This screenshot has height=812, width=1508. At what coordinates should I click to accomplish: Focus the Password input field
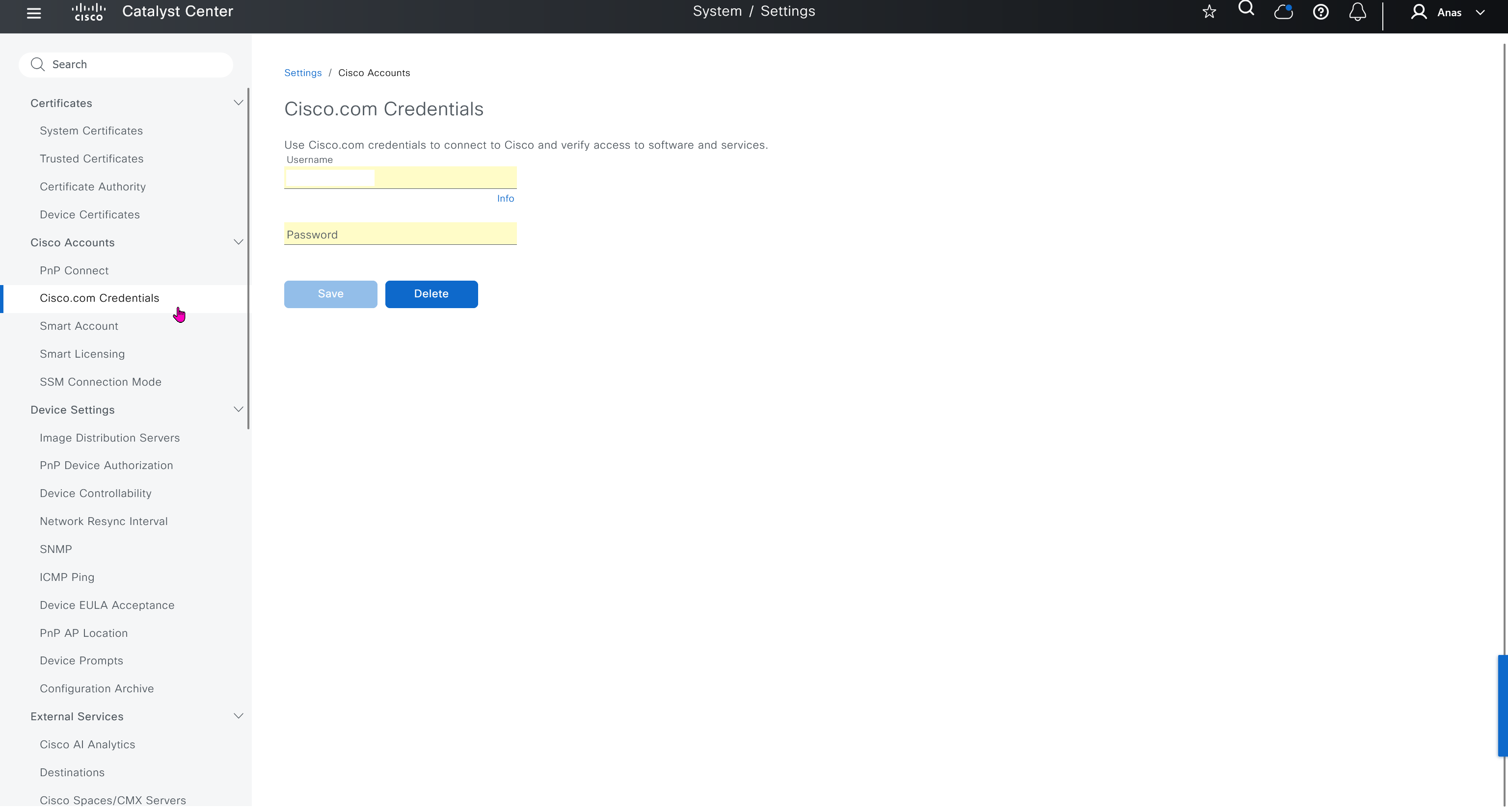[401, 235]
